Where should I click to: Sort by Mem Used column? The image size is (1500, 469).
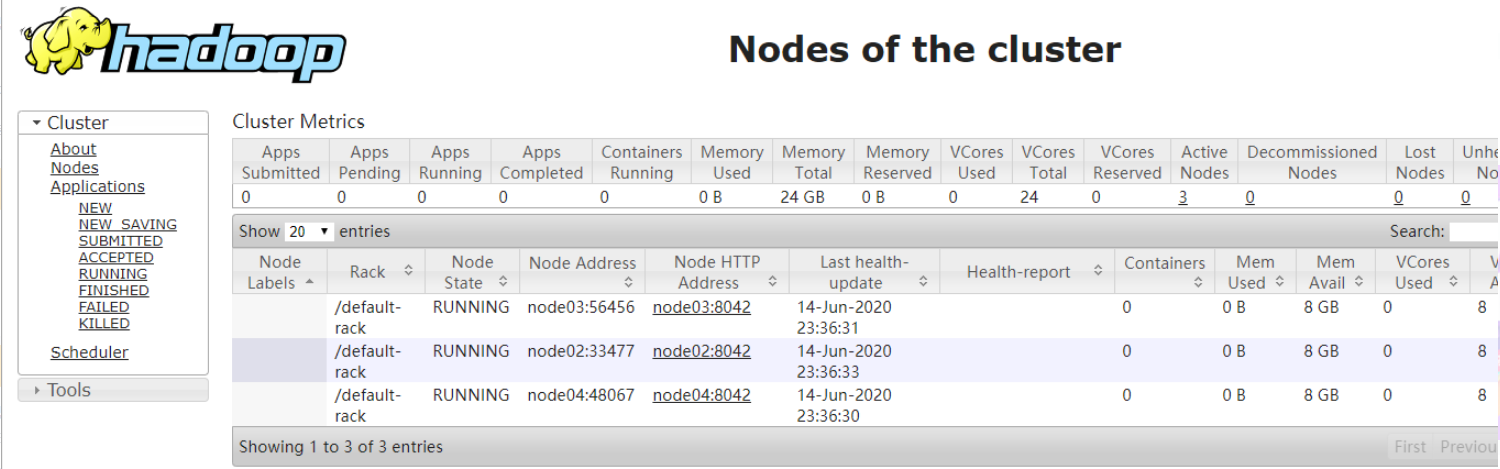(1255, 272)
